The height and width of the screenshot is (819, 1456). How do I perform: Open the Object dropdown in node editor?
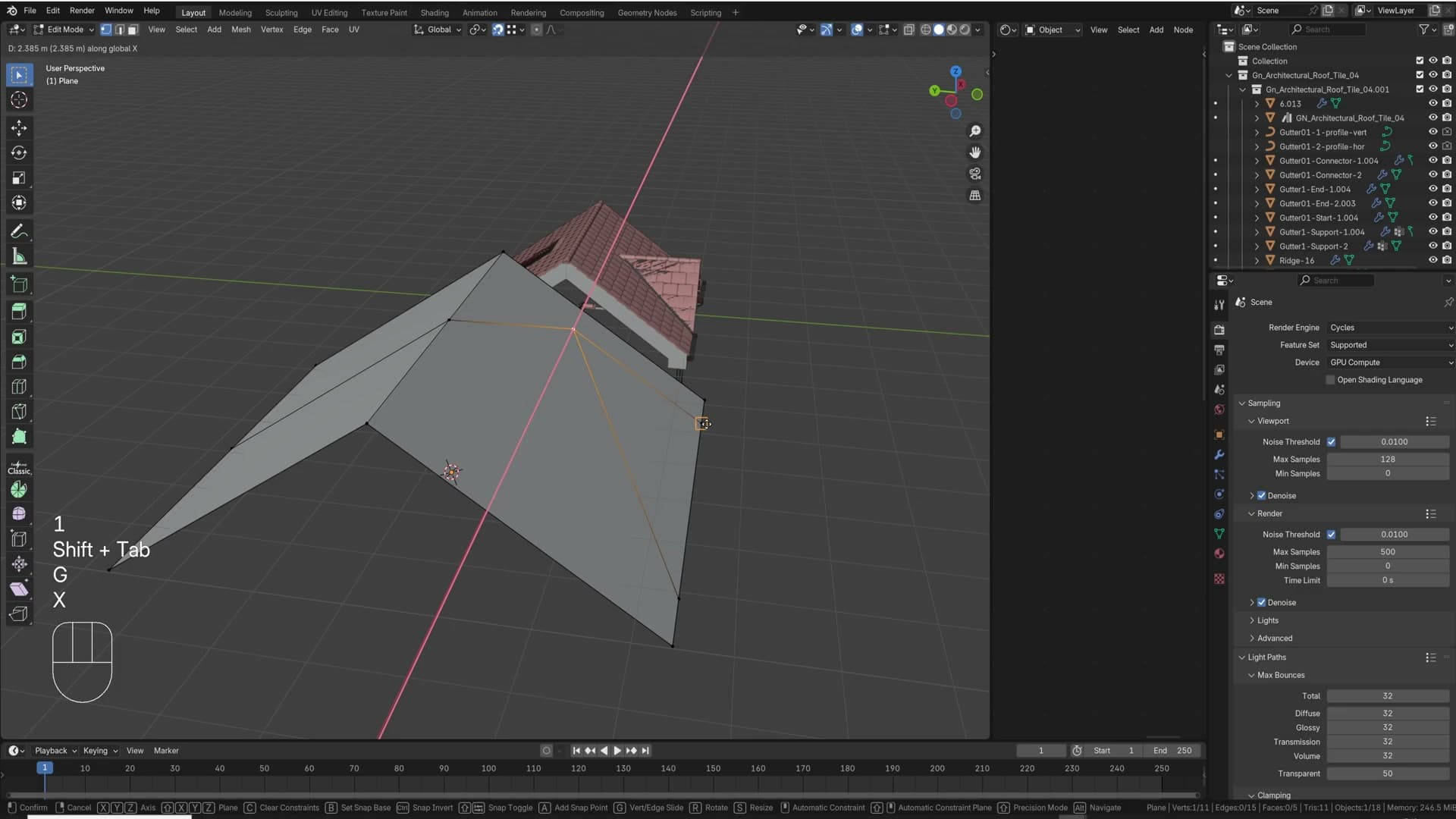[x=1052, y=30]
